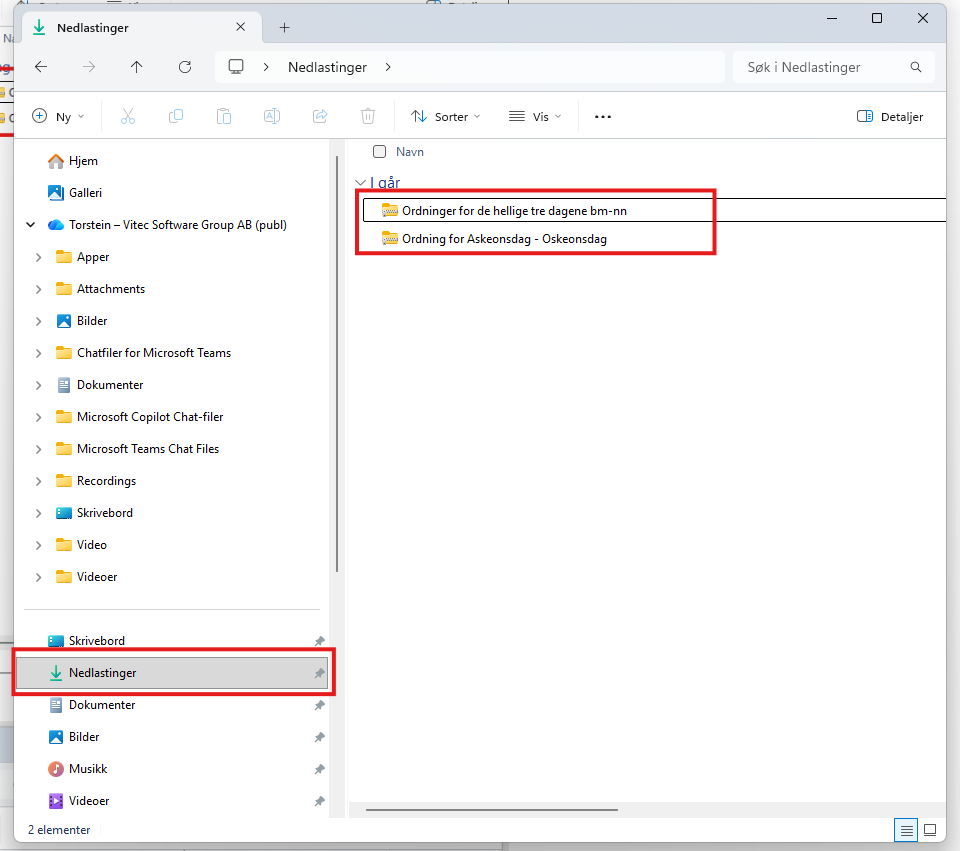Open a new tab with plus button
Screen dimensions: 960x851
click(x=284, y=28)
